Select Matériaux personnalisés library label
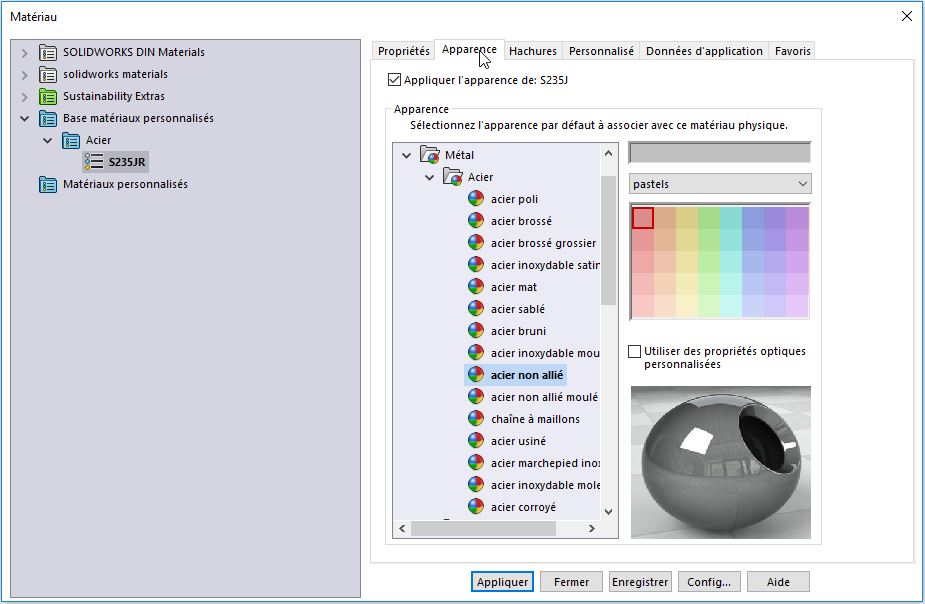 [125, 185]
